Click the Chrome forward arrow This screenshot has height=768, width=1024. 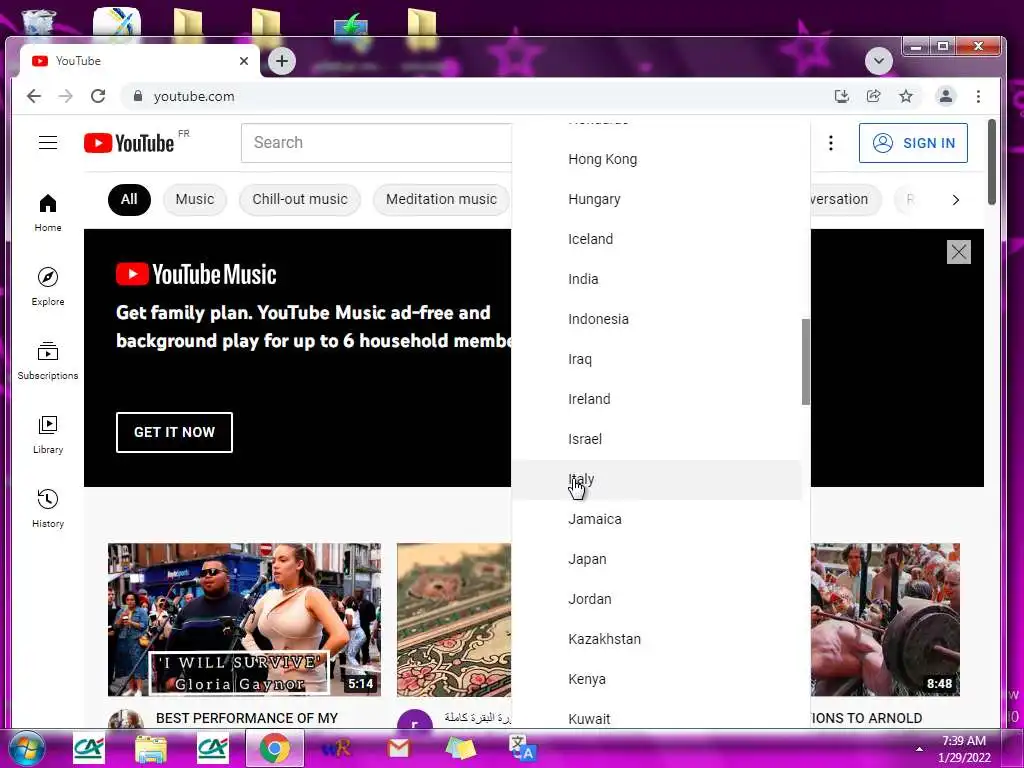click(65, 97)
